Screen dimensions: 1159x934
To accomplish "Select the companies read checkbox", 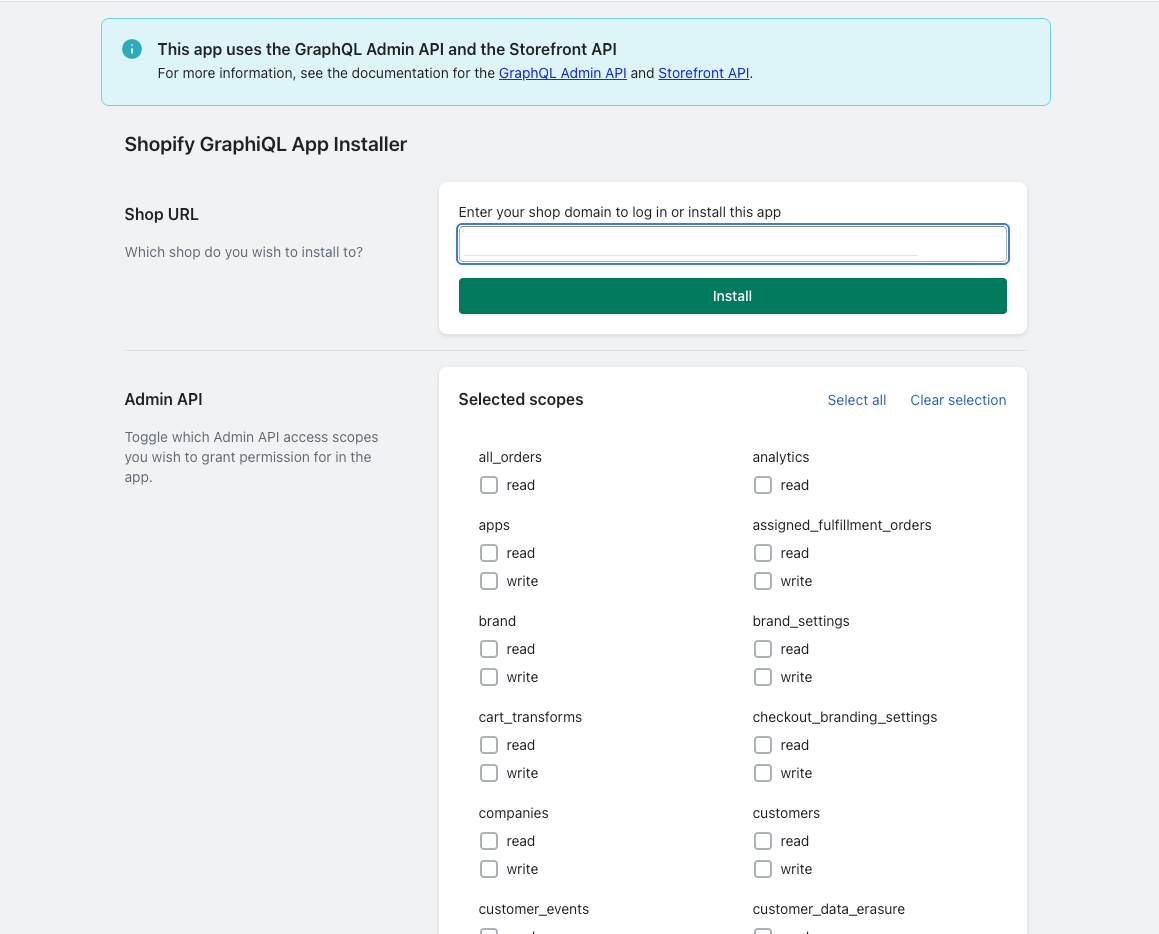I will (489, 841).
